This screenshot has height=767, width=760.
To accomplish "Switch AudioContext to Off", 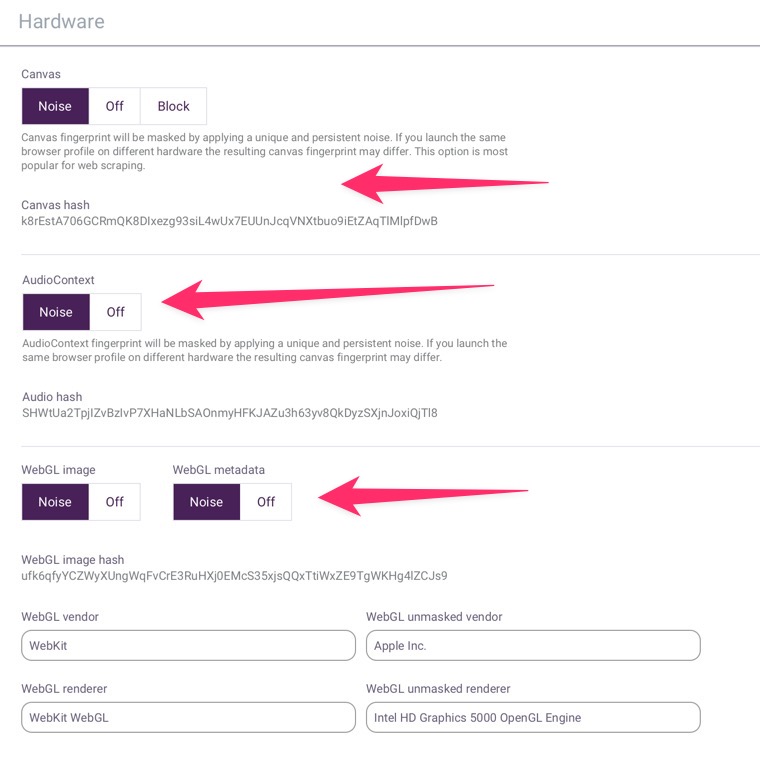I will [116, 312].
